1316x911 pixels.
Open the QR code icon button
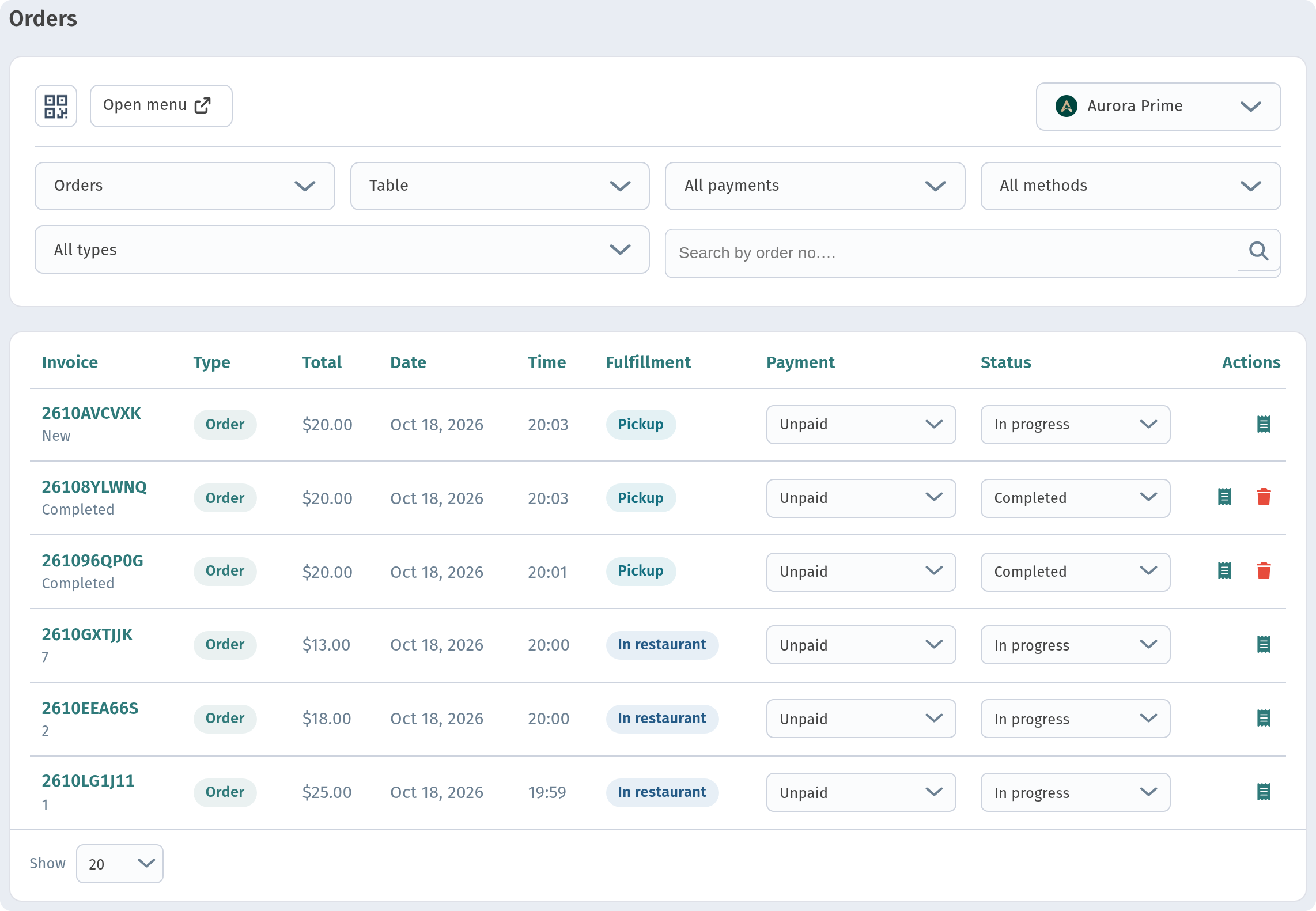(x=56, y=106)
